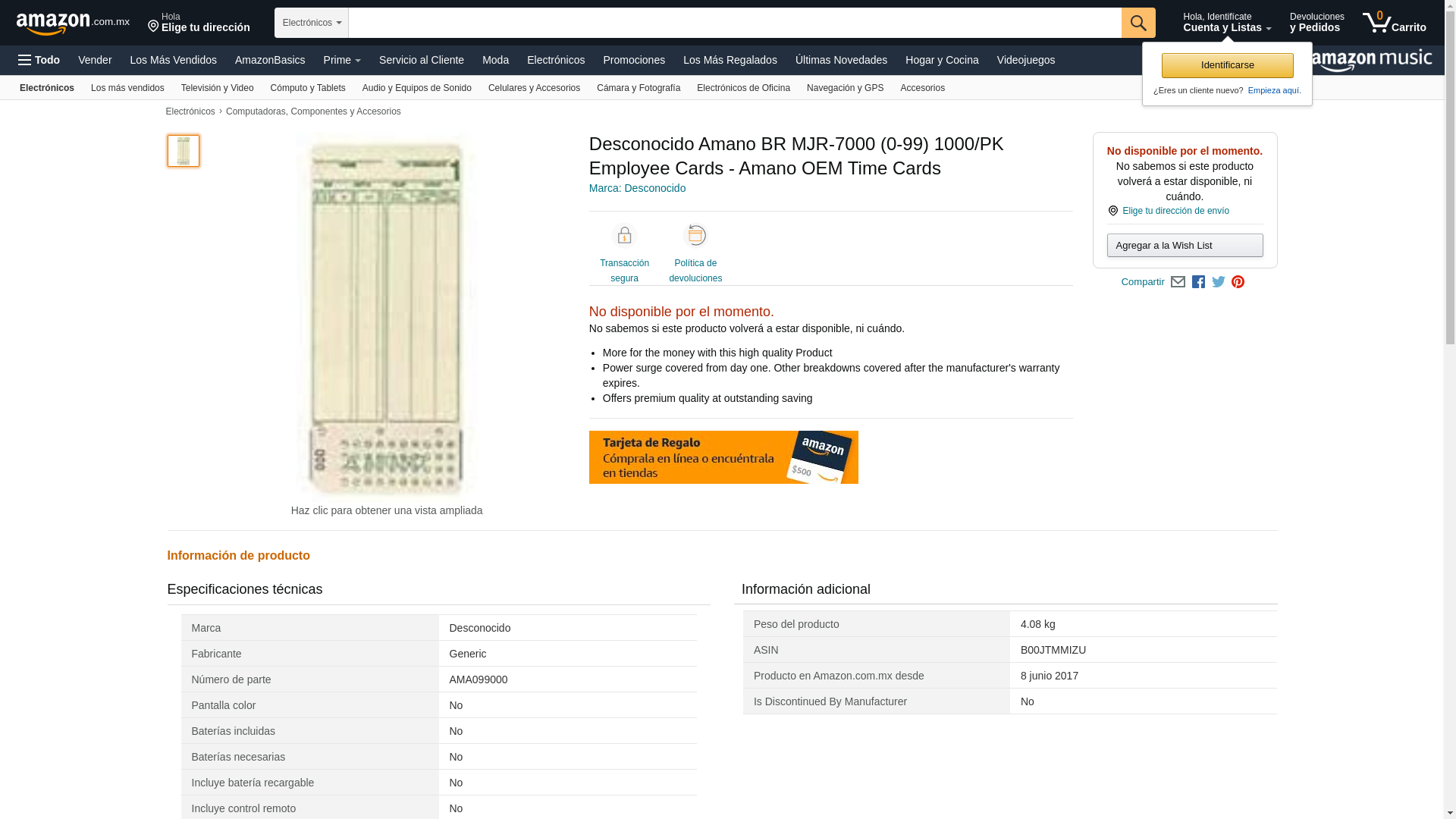Click the secure transaction lock icon
Image resolution: width=1456 pixels, height=819 pixels.
coord(624,236)
